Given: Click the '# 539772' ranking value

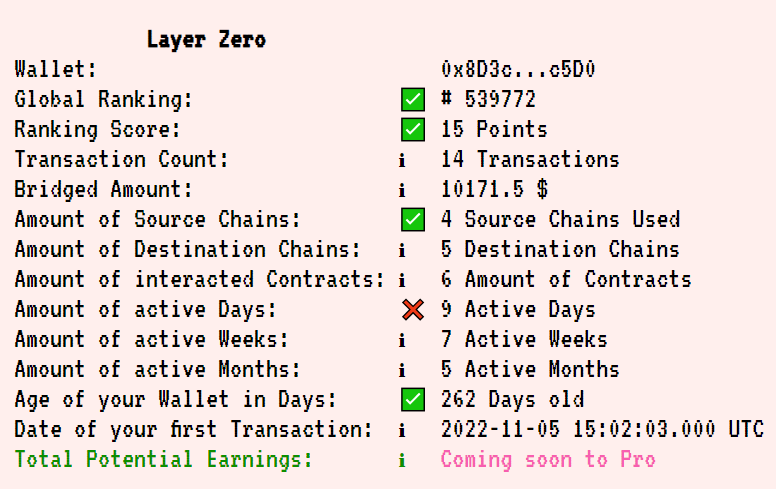Looking at the screenshot, I should tap(488, 99).
